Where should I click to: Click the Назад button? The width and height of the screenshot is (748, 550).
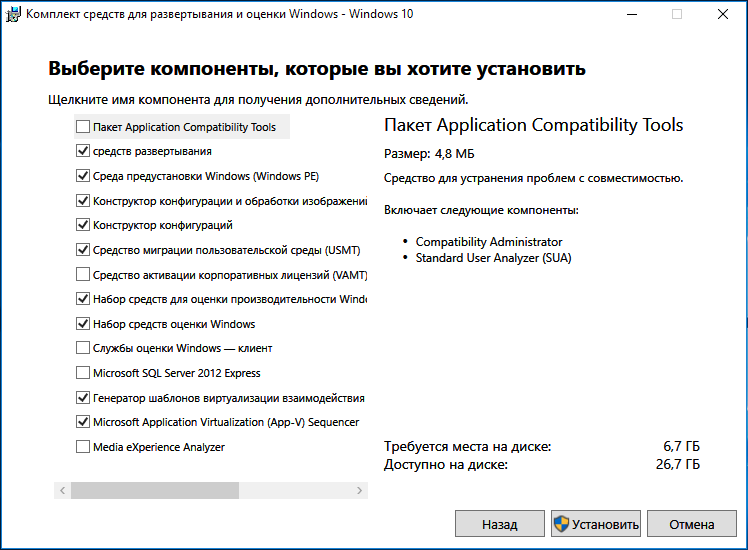click(x=499, y=524)
